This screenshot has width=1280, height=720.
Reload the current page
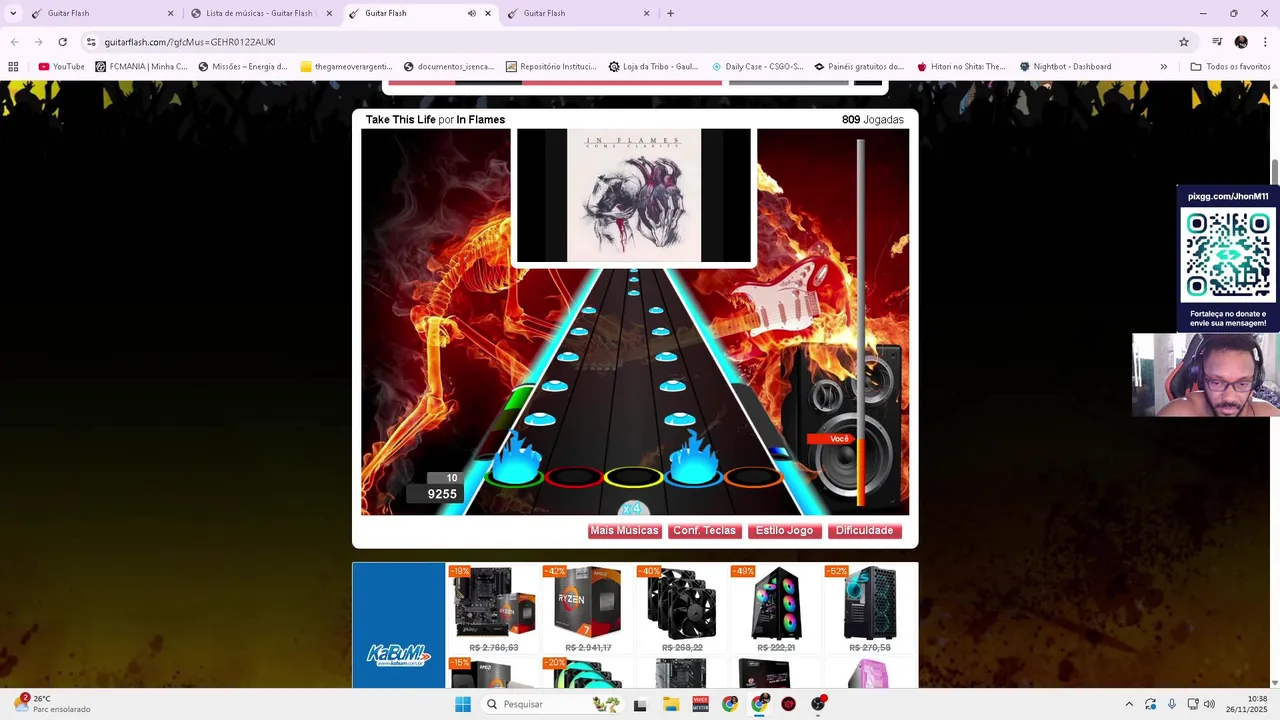click(62, 42)
